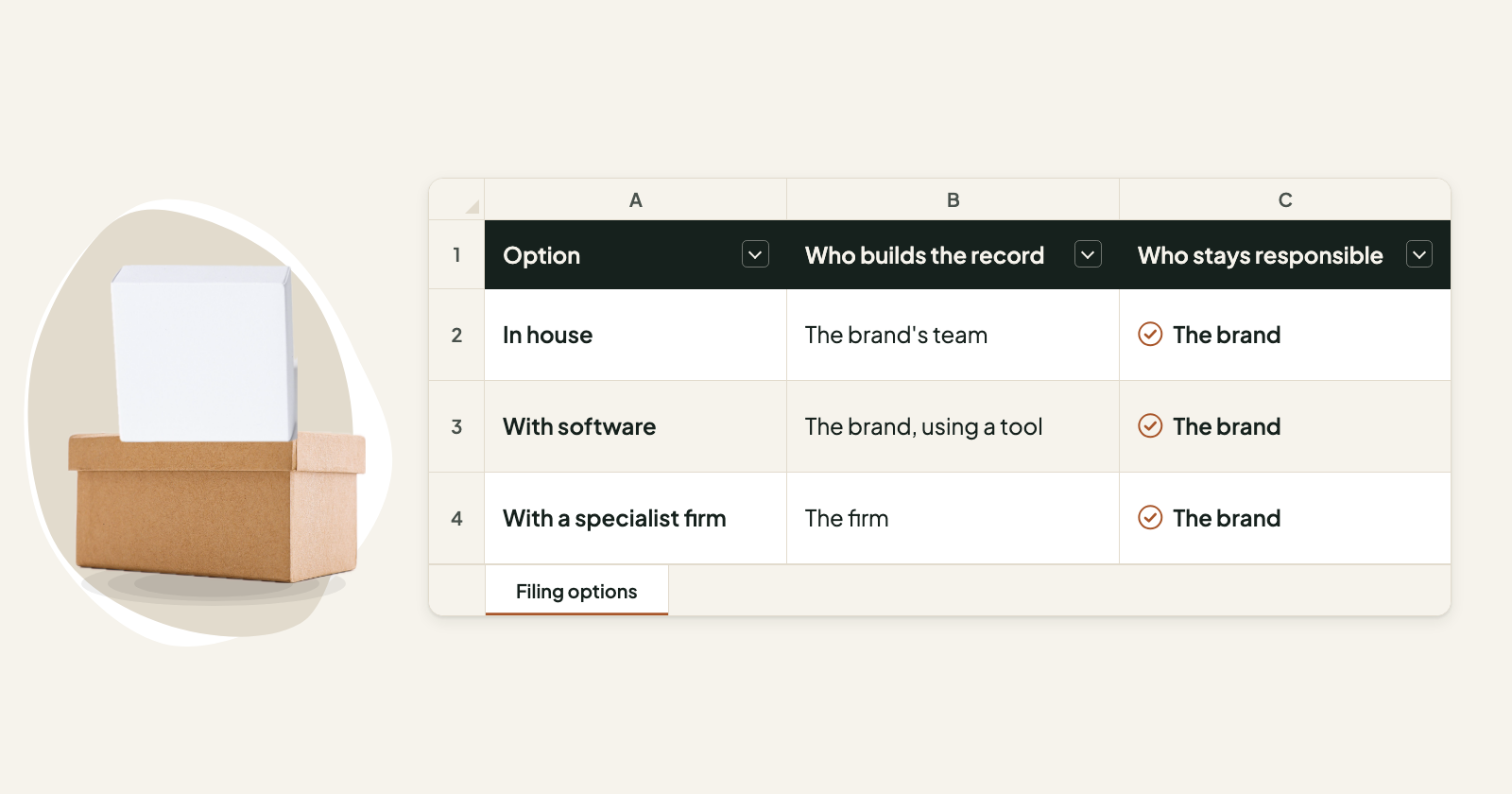Image resolution: width=1512 pixels, height=794 pixels.
Task: Click the With software cell
Action: coord(636,426)
